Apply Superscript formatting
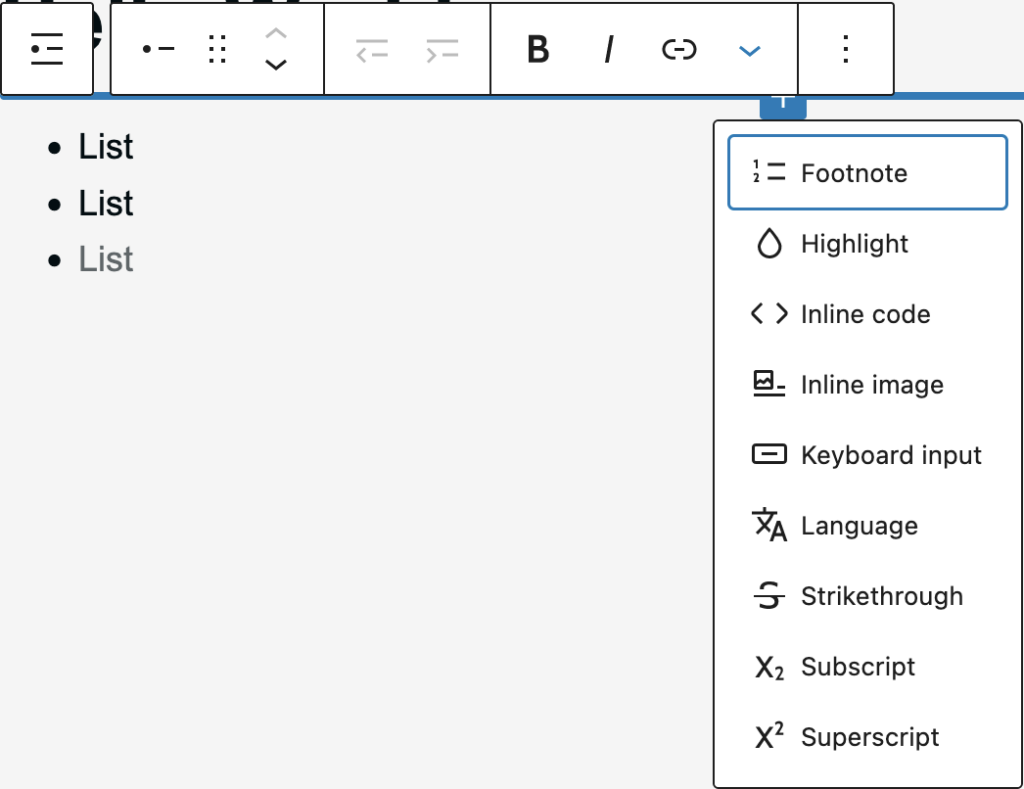The height and width of the screenshot is (789, 1024). click(x=868, y=737)
